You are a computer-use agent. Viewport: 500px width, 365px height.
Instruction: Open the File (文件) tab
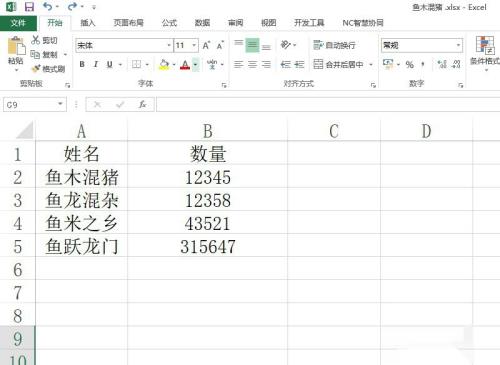18,23
